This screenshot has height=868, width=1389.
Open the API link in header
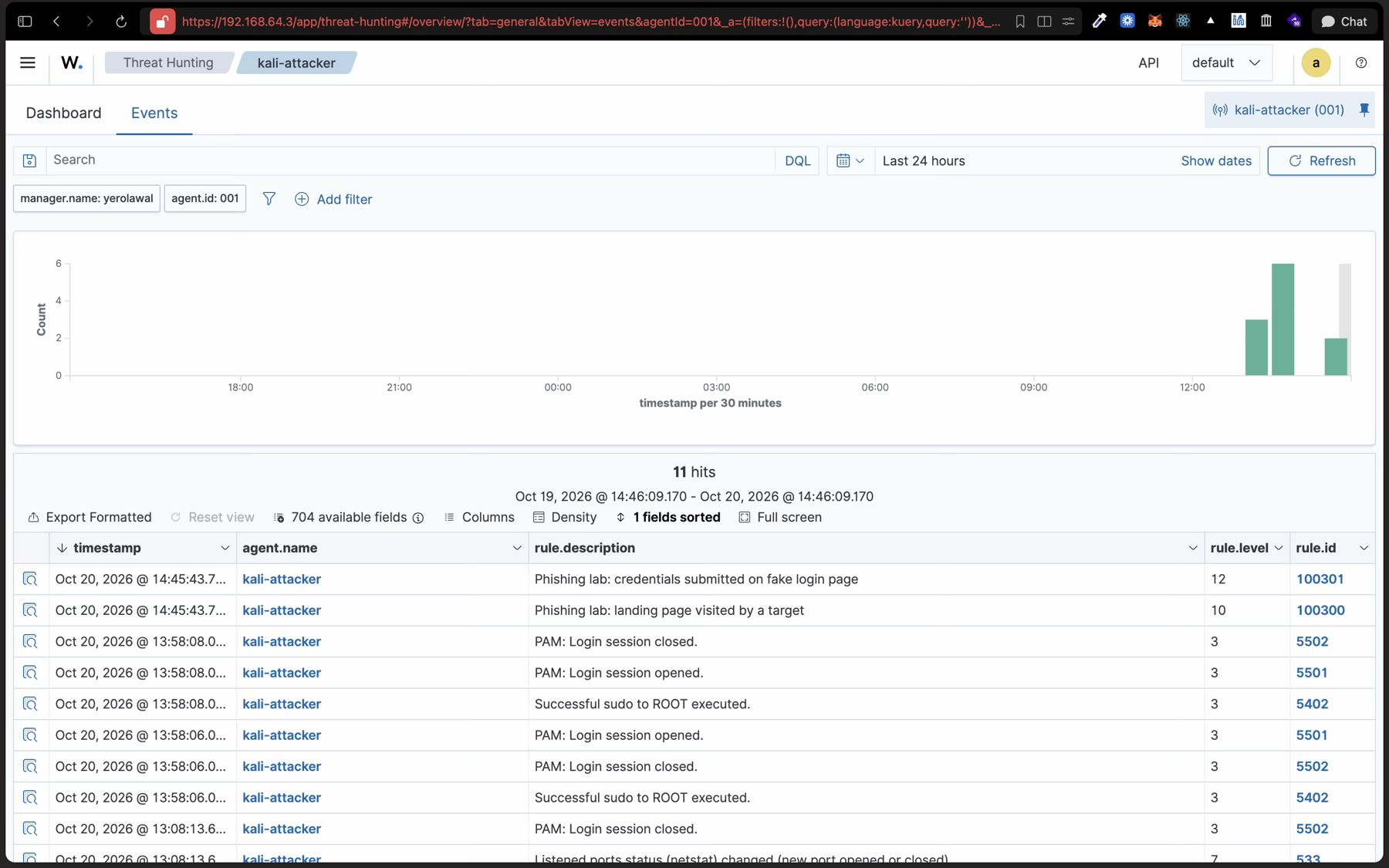tap(1148, 62)
